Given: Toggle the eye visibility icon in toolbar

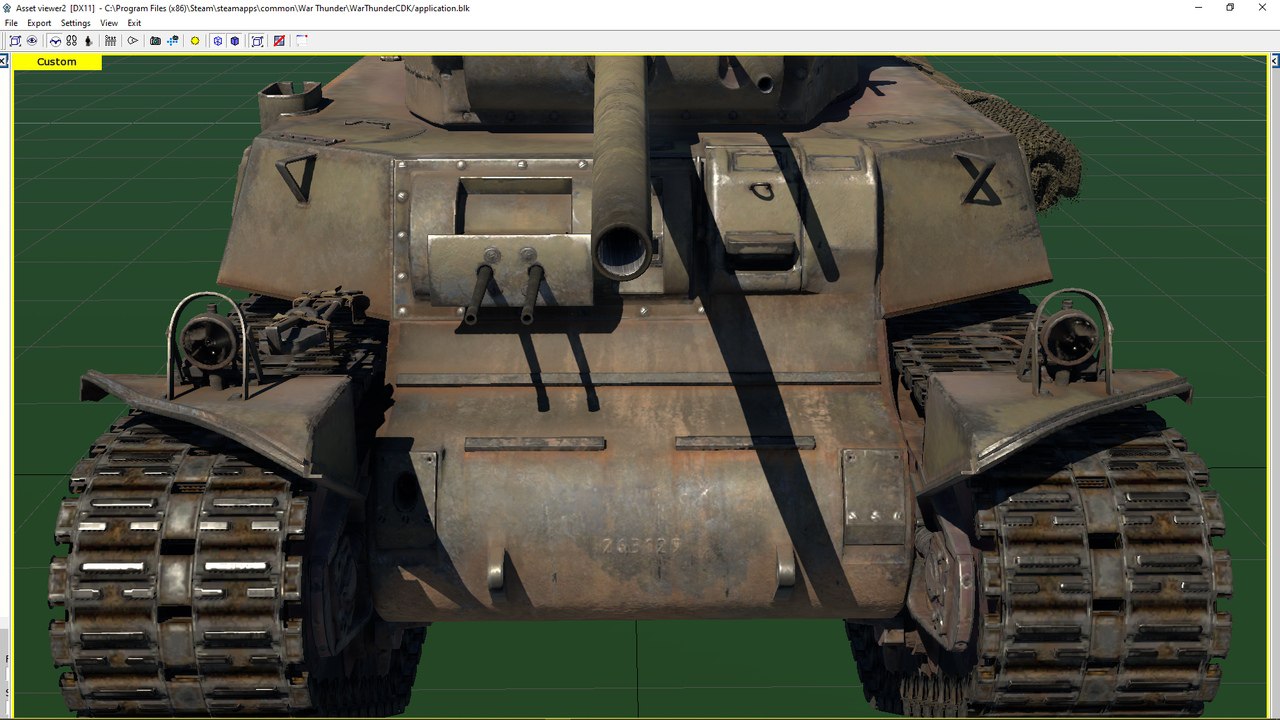Looking at the screenshot, I should (x=32, y=41).
